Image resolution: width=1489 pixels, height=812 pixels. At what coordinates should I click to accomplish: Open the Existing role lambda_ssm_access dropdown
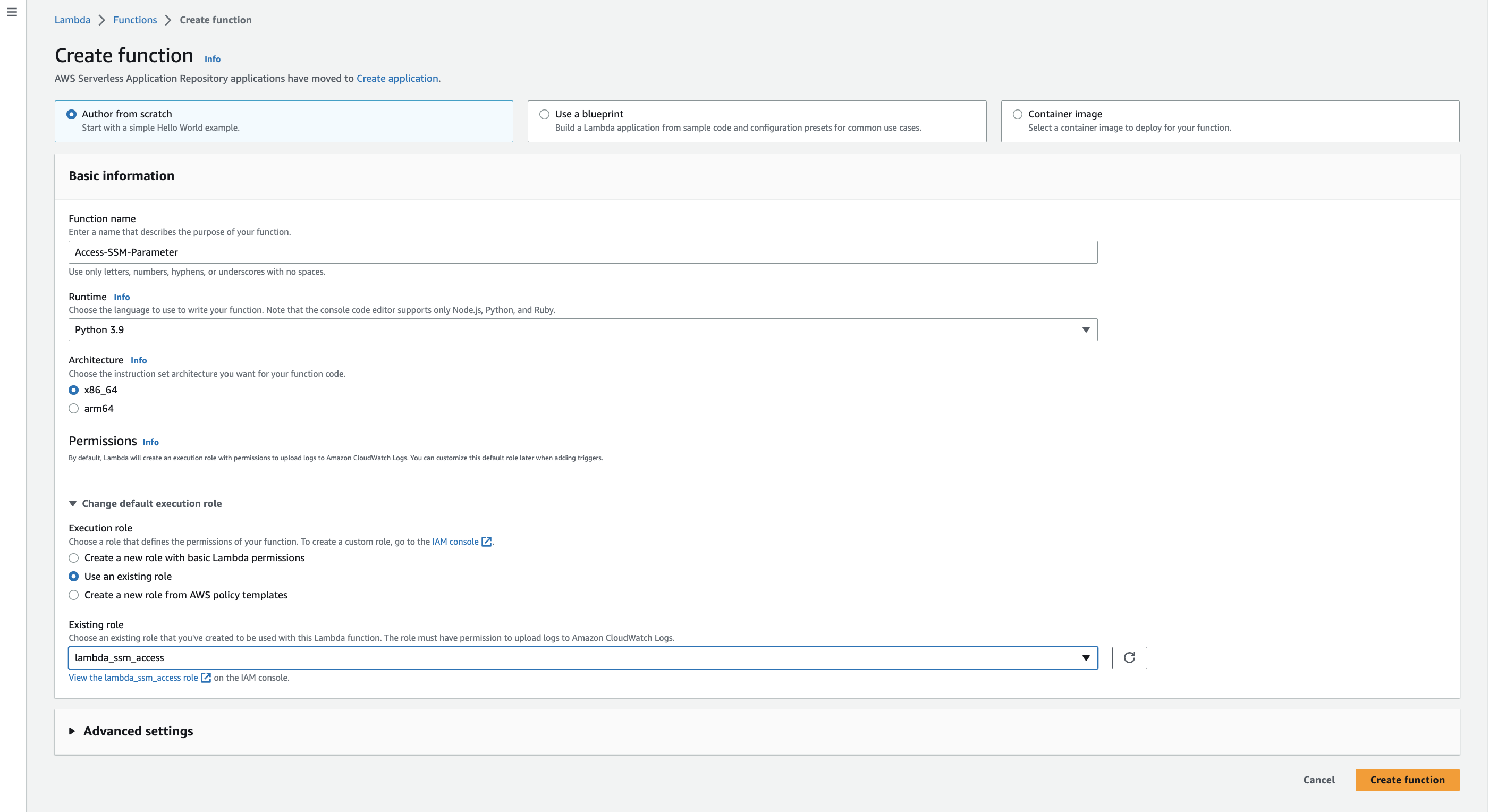click(582, 658)
